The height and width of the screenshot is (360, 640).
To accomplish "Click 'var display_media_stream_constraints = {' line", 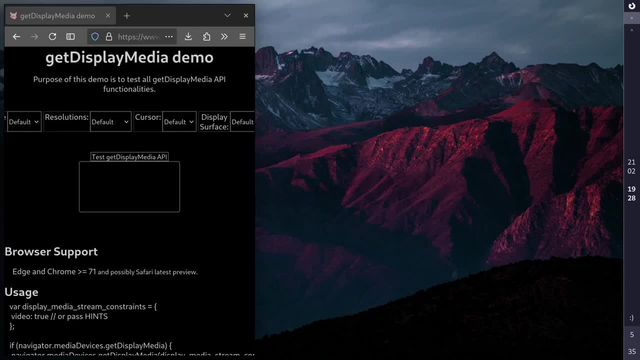I will tap(83, 307).
